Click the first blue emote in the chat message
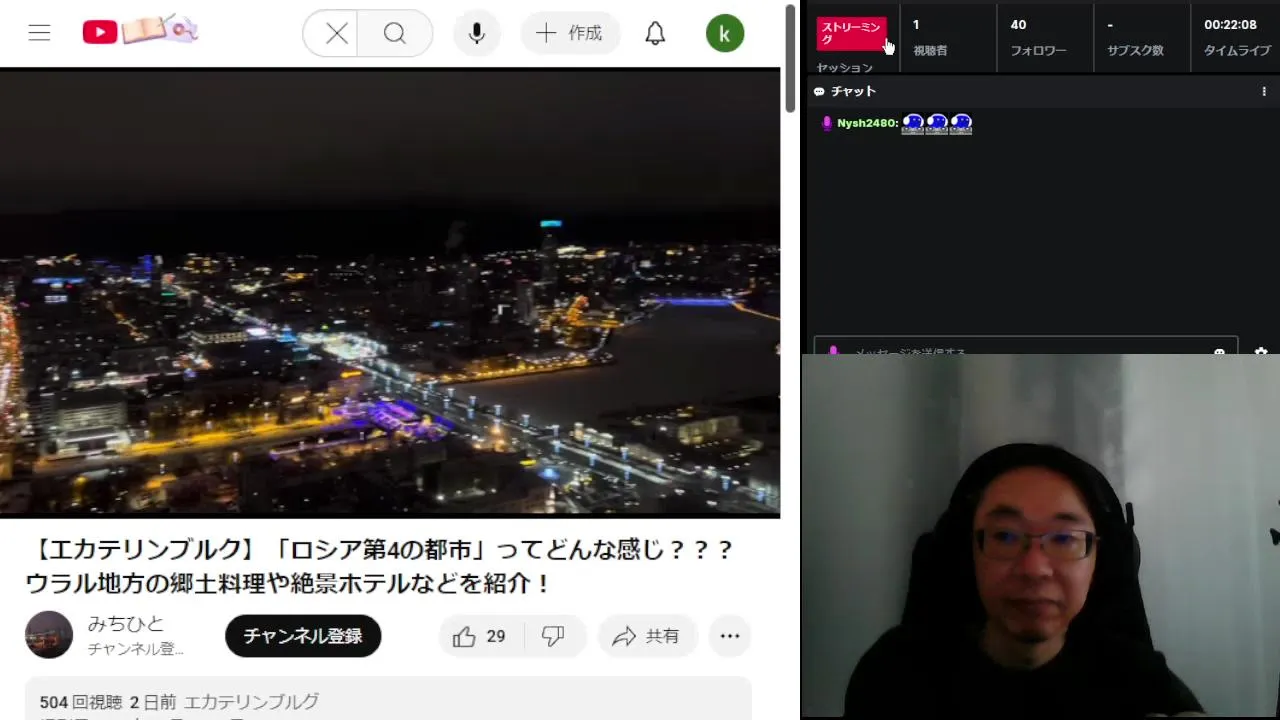This screenshot has height=720, width=1280. pos(913,124)
